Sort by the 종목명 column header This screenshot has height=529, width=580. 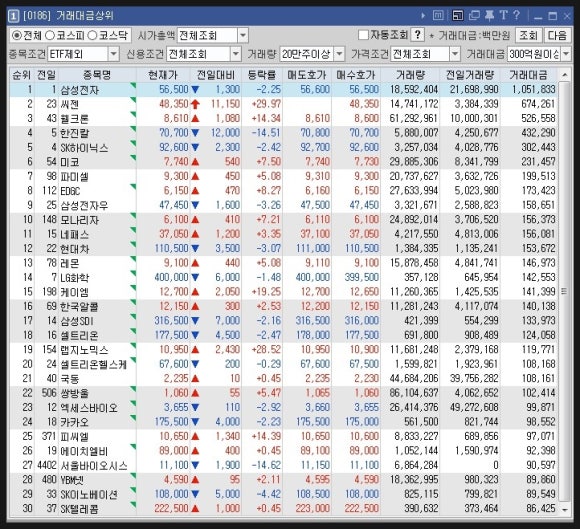(97, 75)
